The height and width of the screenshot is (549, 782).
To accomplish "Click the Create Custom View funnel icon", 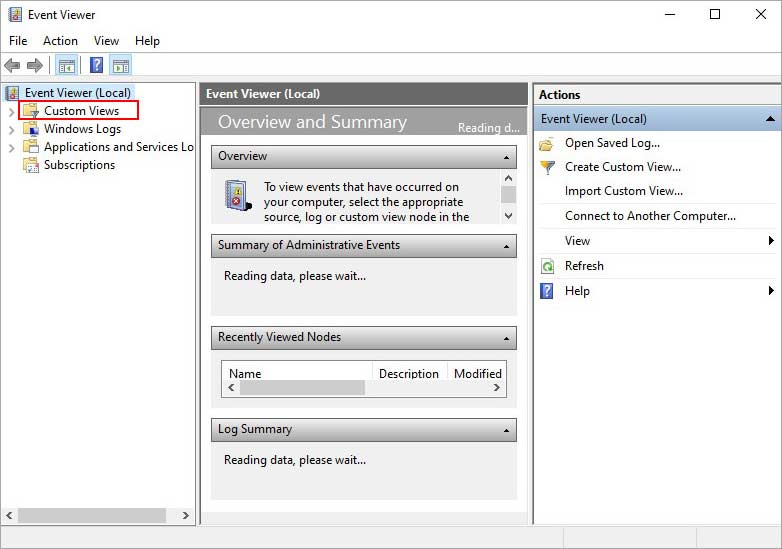I will coord(547,167).
